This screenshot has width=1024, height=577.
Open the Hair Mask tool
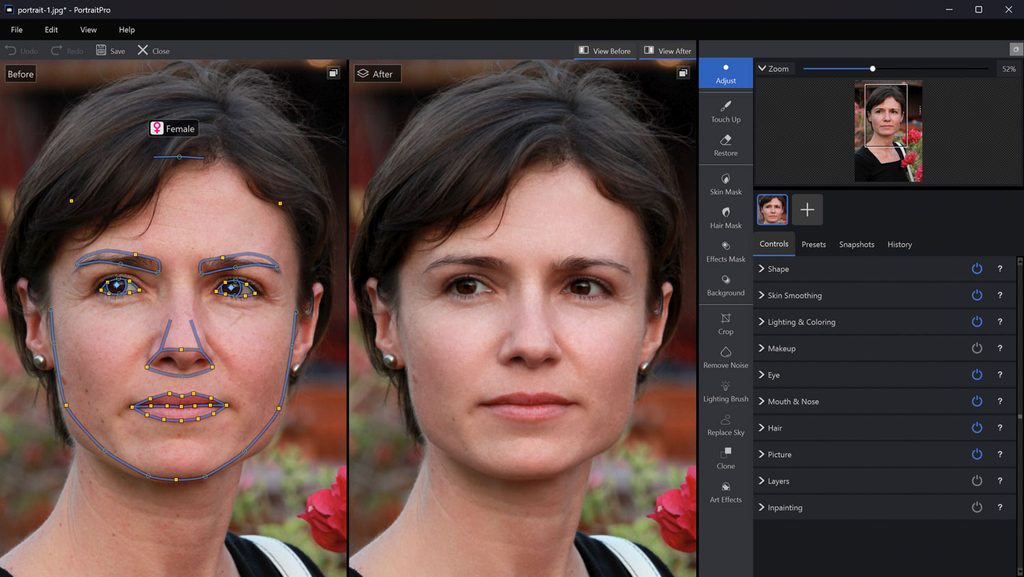coord(726,218)
